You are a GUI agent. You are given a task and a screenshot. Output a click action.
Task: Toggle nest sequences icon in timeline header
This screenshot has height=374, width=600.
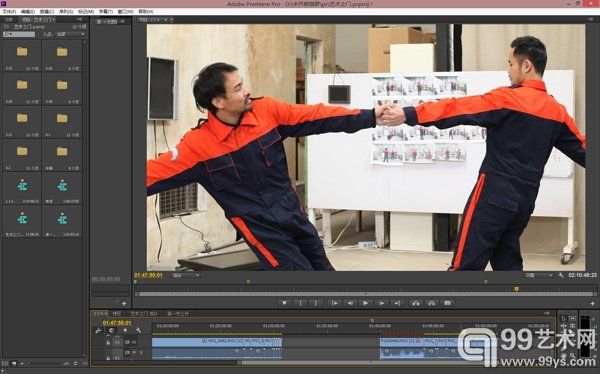(x=98, y=330)
